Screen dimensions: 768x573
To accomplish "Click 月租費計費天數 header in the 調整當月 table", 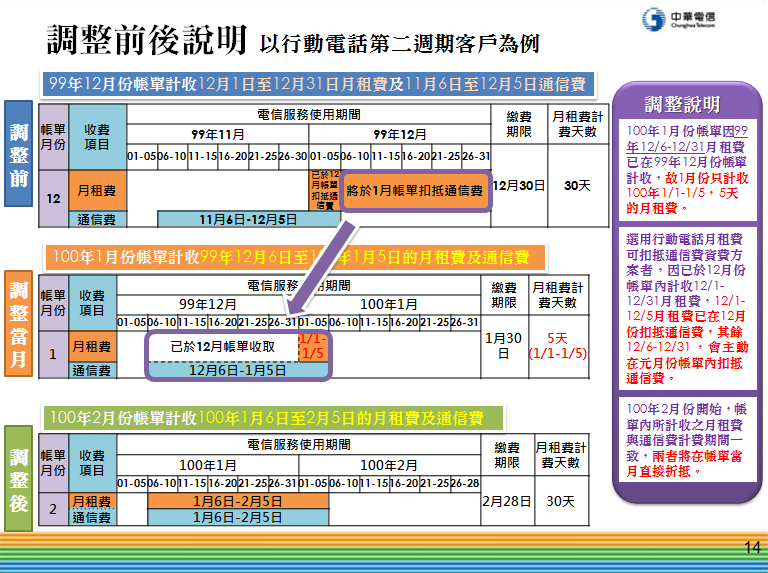I will pyautogui.click(x=558, y=295).
